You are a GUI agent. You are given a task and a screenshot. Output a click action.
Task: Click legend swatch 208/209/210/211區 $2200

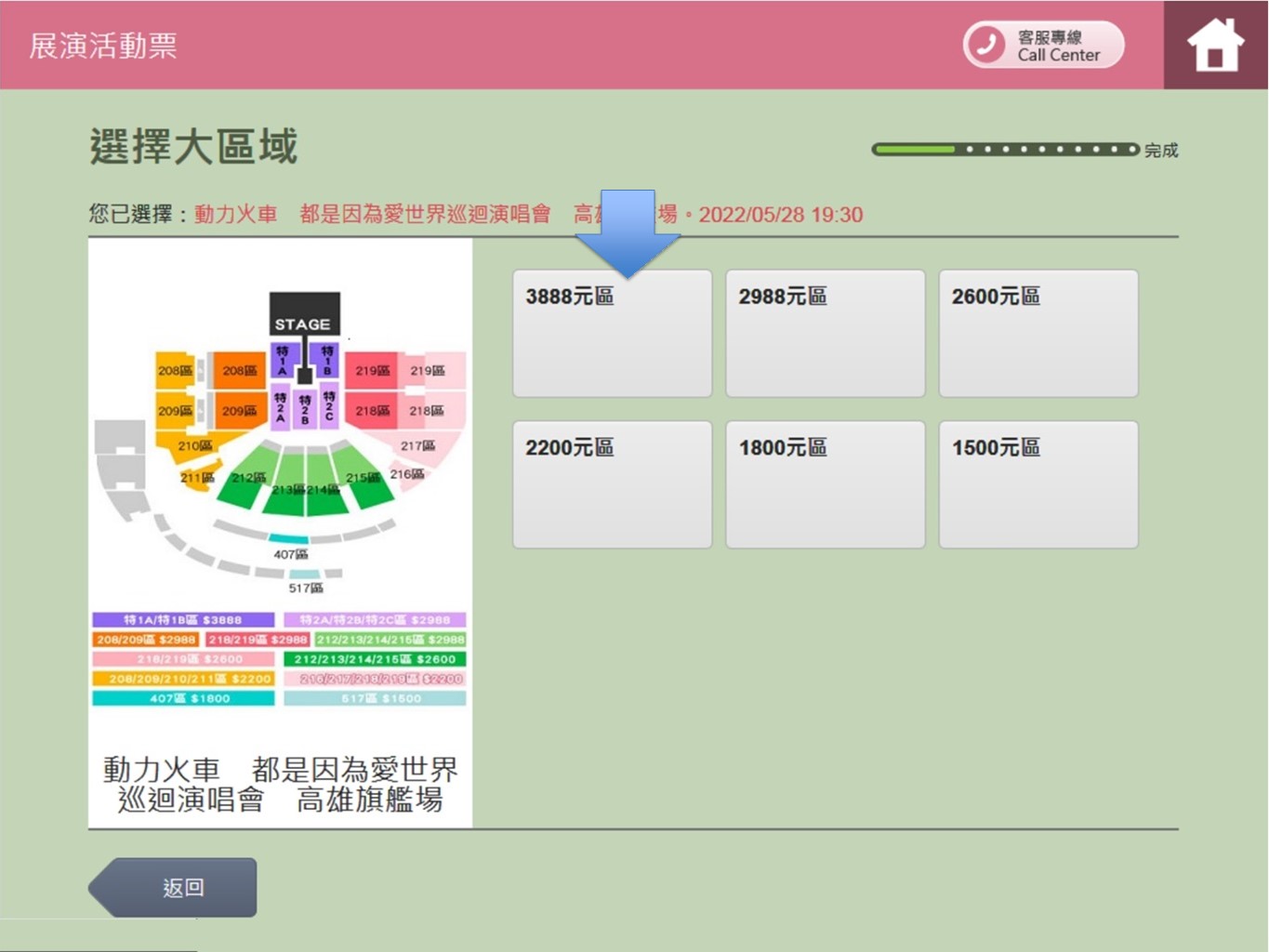click(x=183, y=679)
